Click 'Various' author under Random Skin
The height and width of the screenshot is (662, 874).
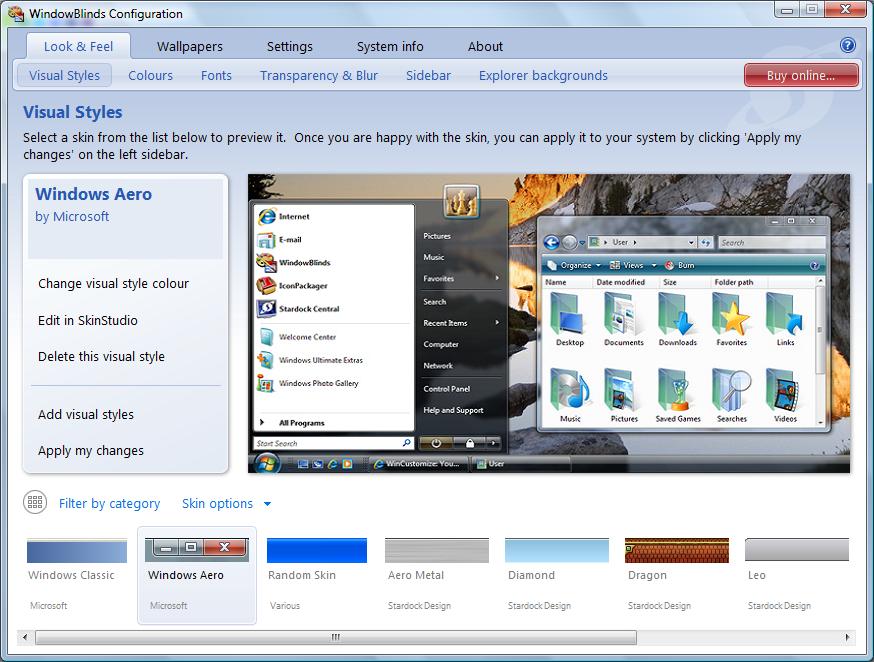[x=285, y=606]
